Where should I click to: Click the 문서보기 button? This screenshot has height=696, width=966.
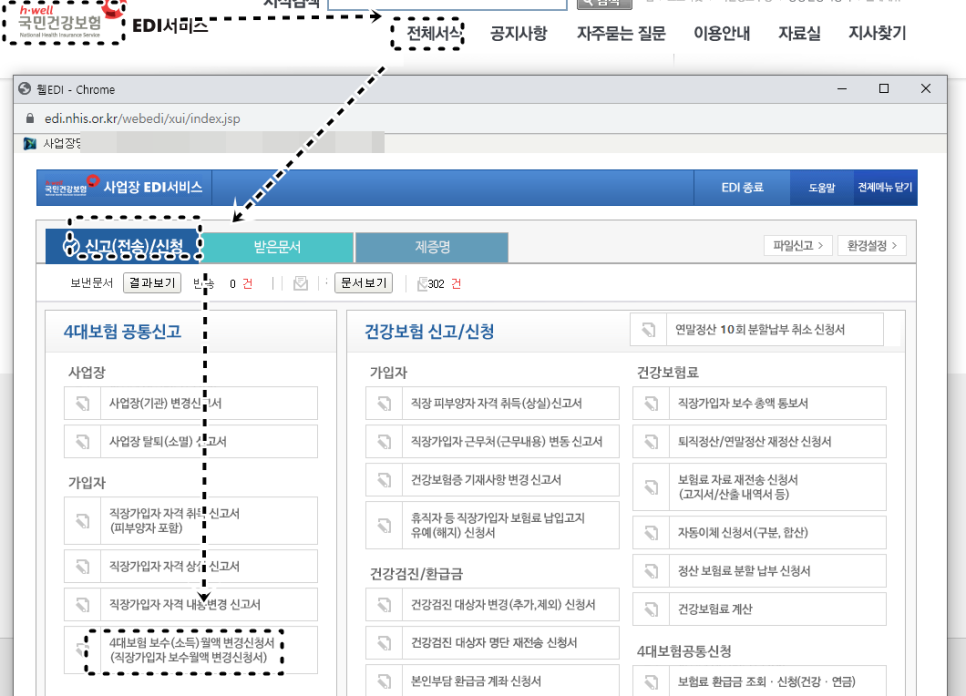[363, 283]
